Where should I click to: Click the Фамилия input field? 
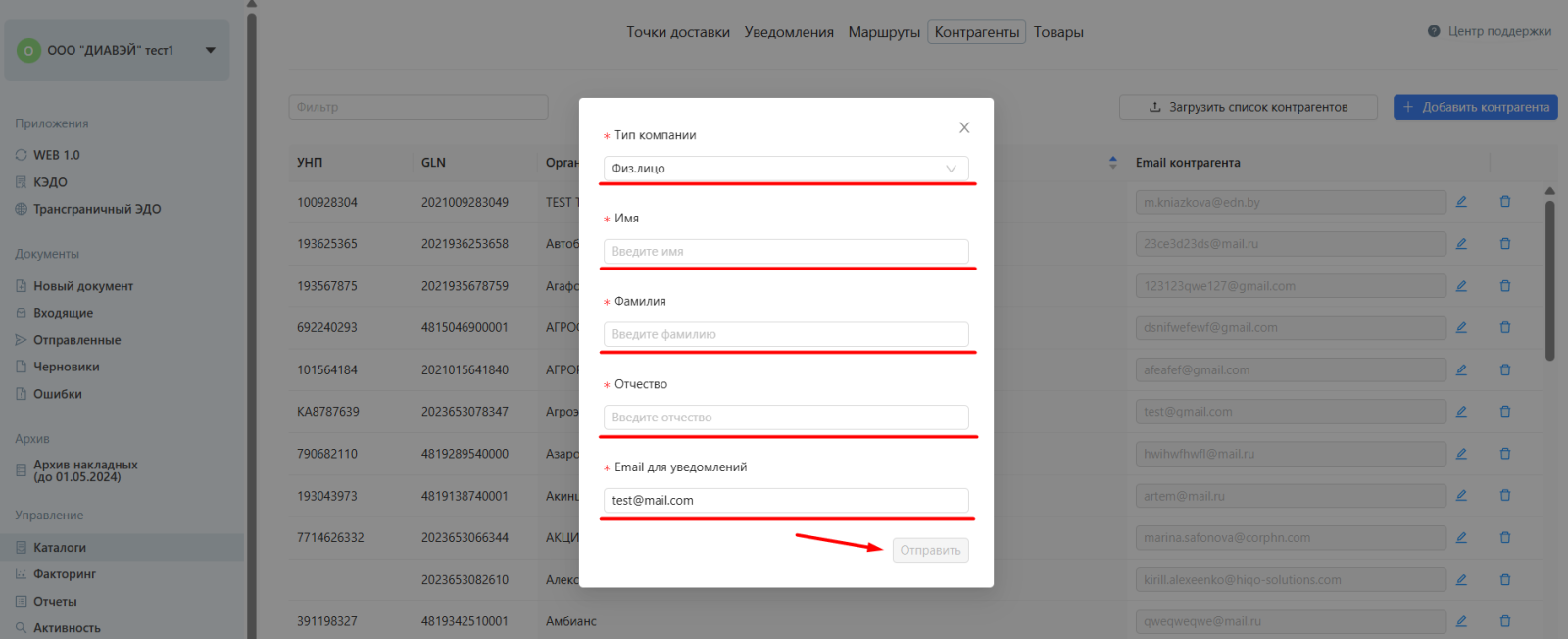pyautogui.click(x=785, y=334)
